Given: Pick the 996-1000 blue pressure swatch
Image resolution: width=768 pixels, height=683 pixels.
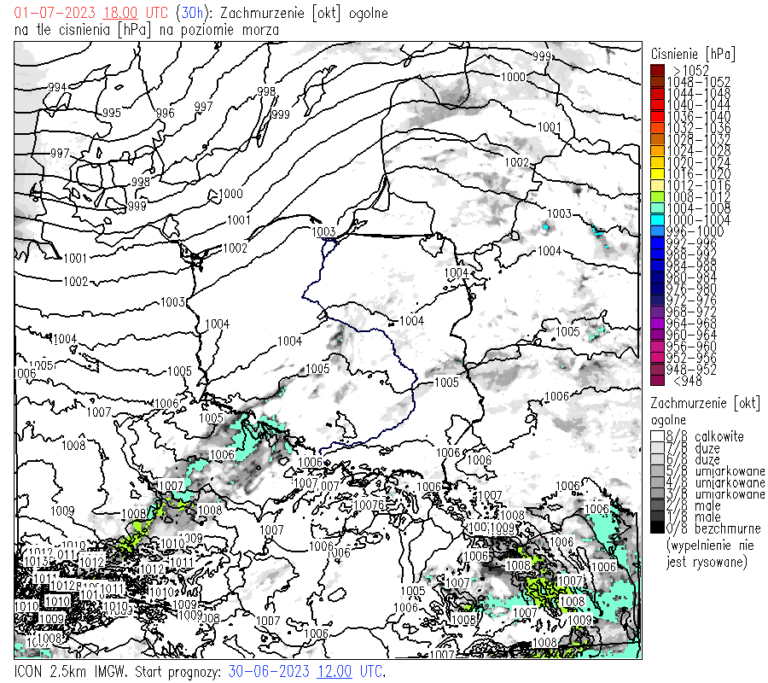Looking at the screenshot, I should click(x=657, y=231).
